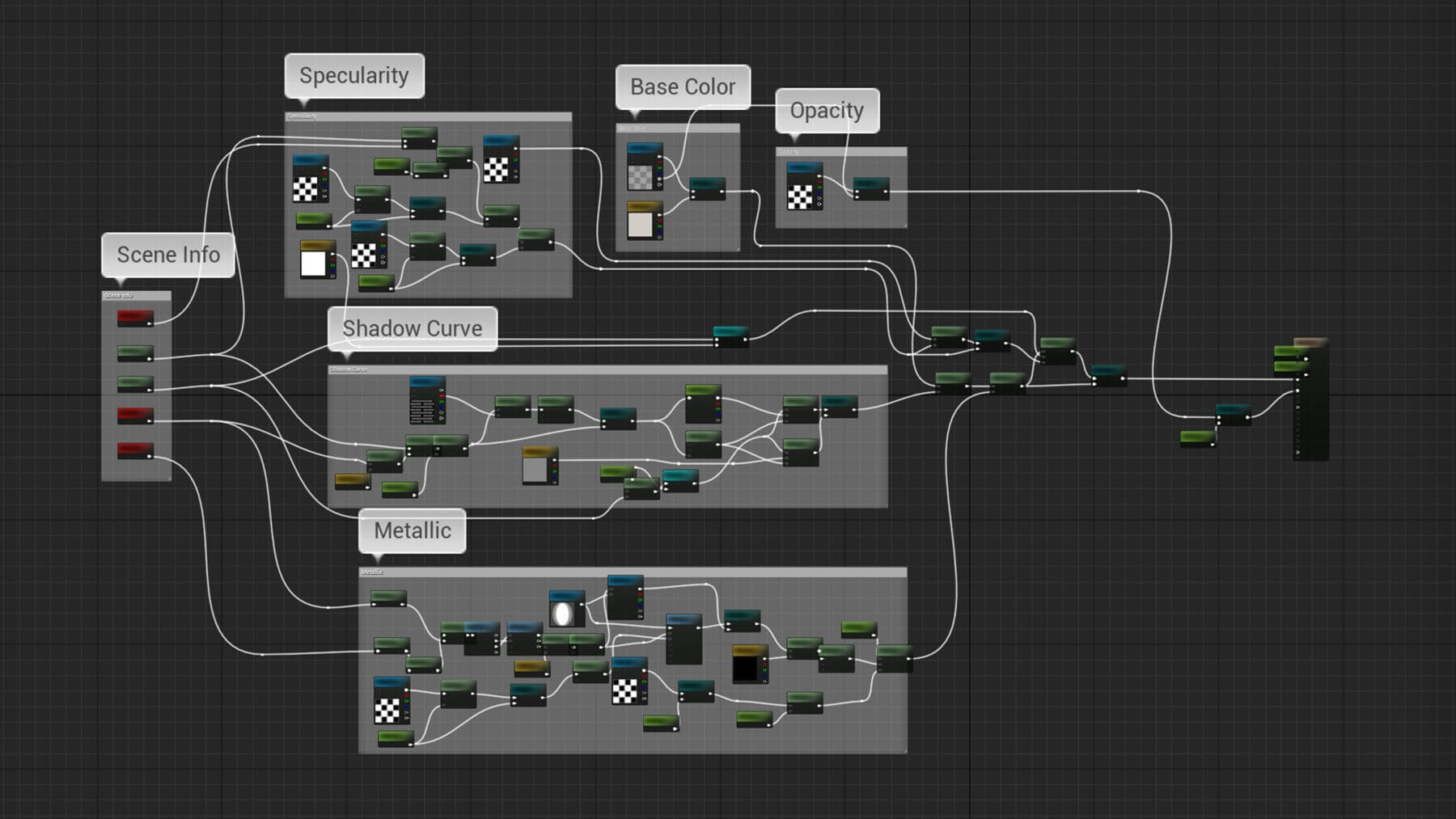Select the tall material output node at far right
This screenshot has width=1456, height=819.
(x=1311, y=399)
